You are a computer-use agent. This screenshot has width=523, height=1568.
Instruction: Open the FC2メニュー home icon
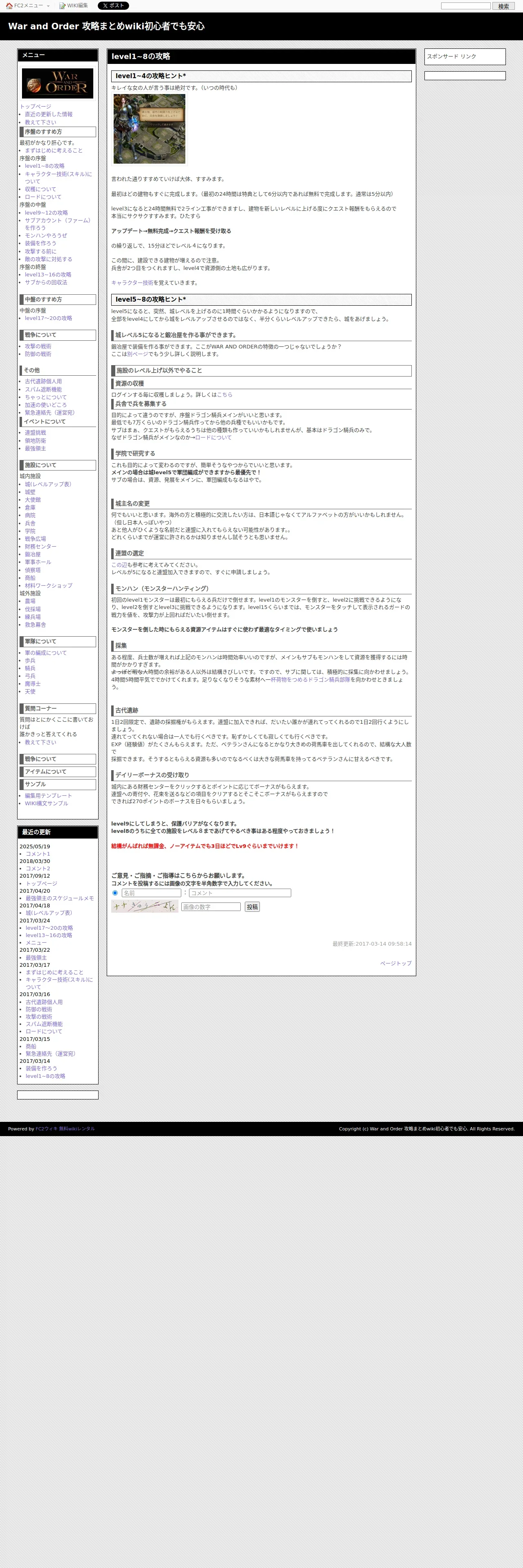[x=9, y=5]
